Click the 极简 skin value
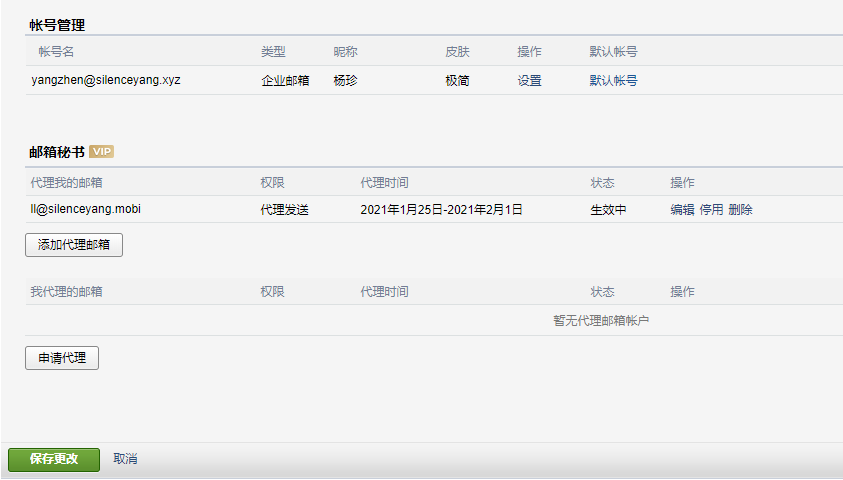 pyautogui.click(x=457, y=81)
